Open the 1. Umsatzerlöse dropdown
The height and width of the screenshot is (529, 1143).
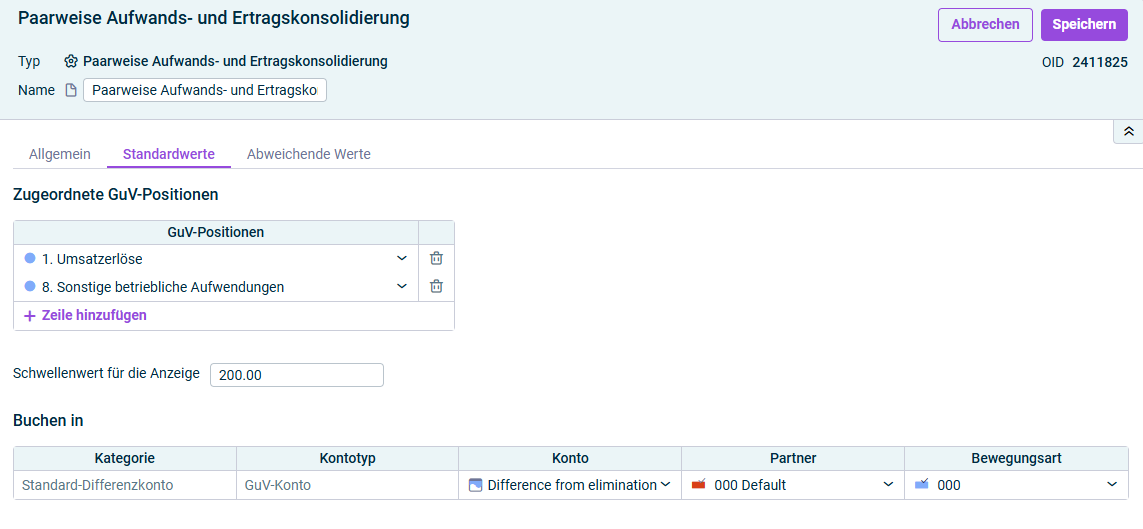coord(402,258)
